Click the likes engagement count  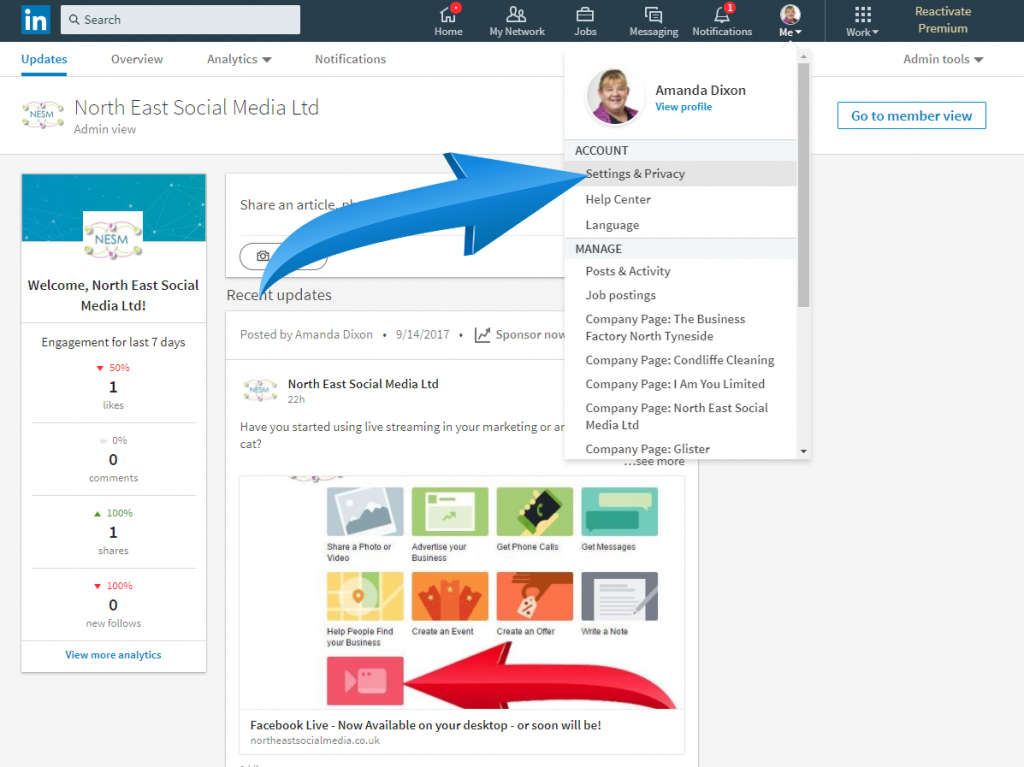coord(113,387)
